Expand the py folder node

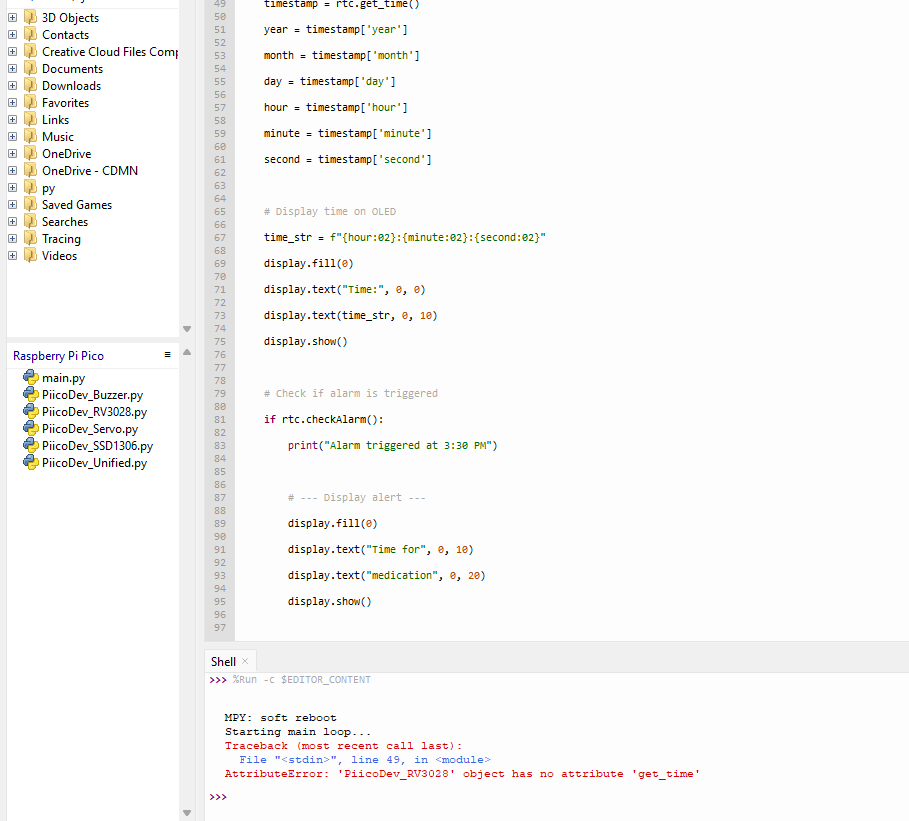point(12,187)
